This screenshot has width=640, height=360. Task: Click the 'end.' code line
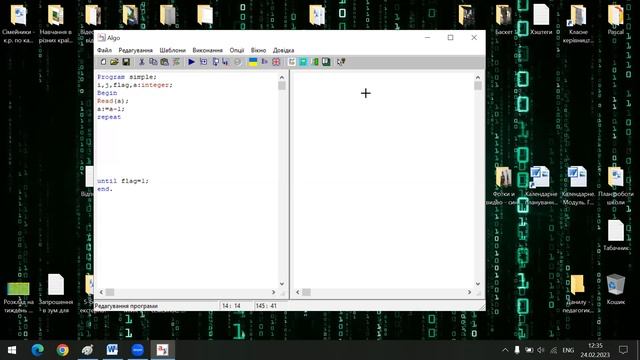point(105,189)
